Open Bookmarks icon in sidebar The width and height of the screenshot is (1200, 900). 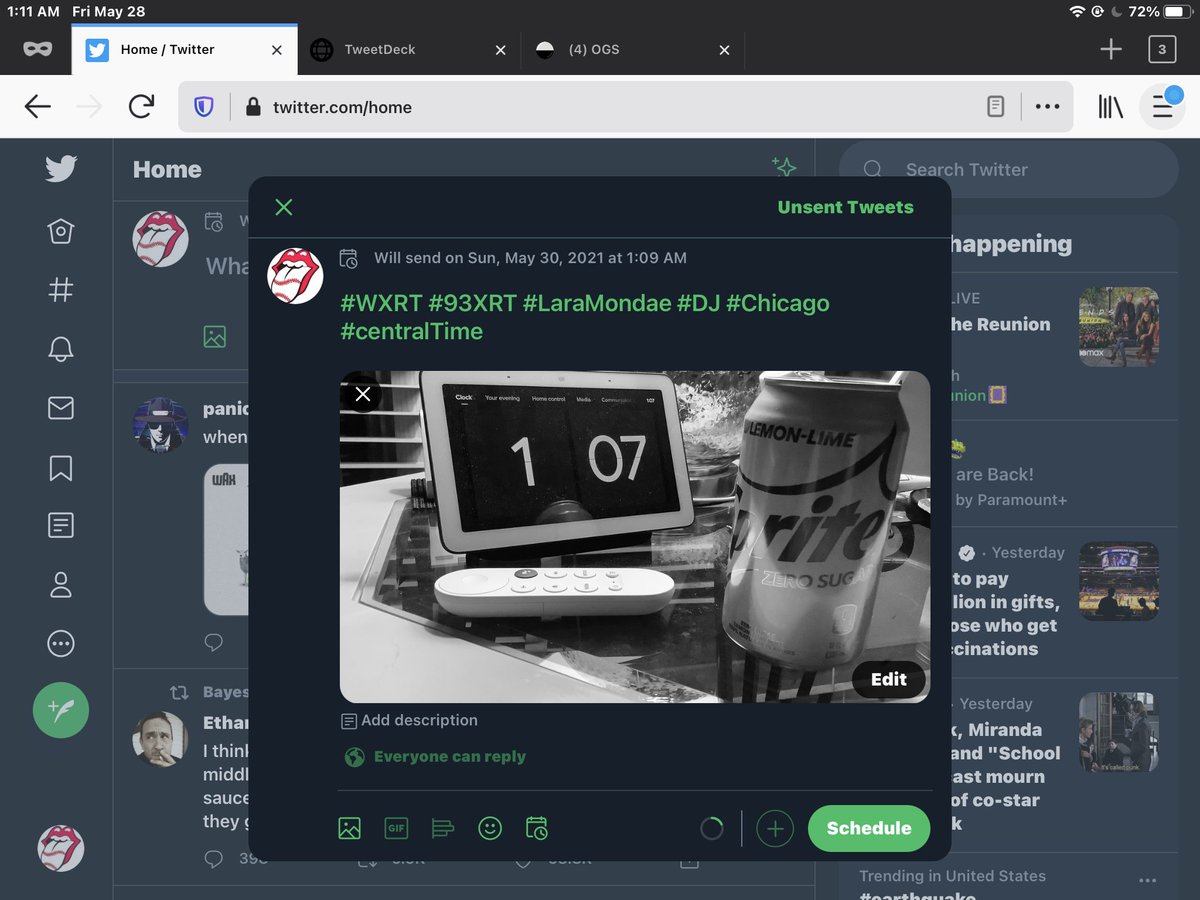point(61,467)
